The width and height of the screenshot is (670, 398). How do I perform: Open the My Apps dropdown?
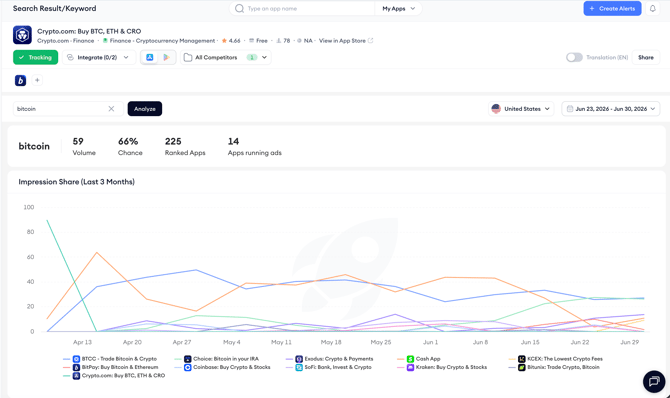[398, 9]
